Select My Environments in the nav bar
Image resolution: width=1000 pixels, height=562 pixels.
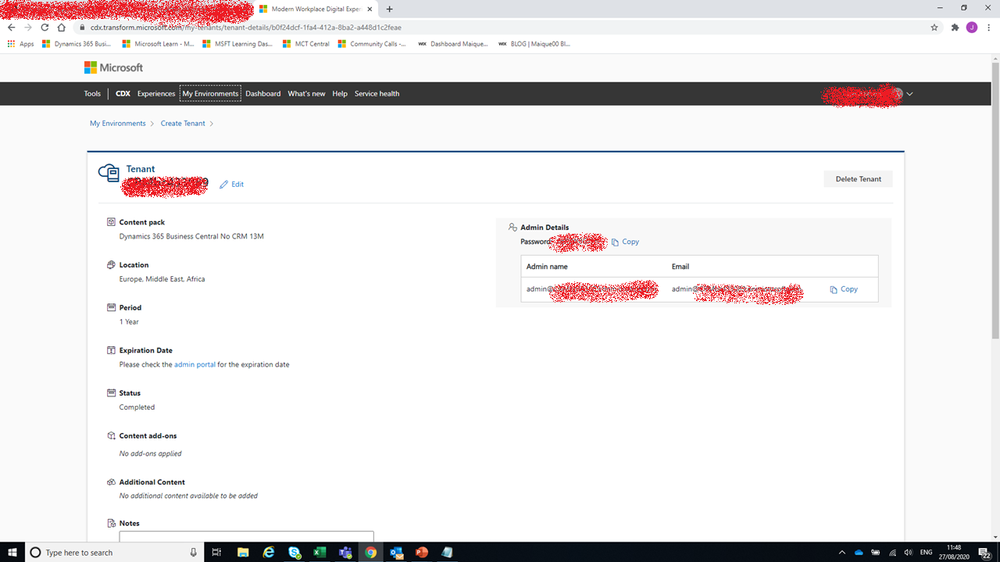[x=210, y=94]
